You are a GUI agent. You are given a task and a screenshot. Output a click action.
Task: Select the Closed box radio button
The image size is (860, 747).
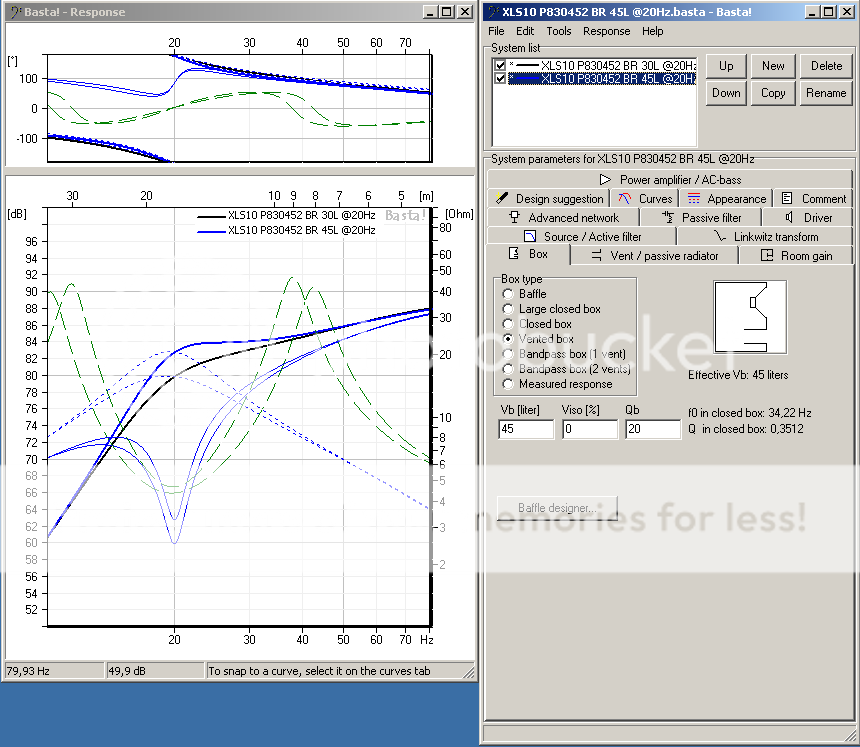coord(509,324)
